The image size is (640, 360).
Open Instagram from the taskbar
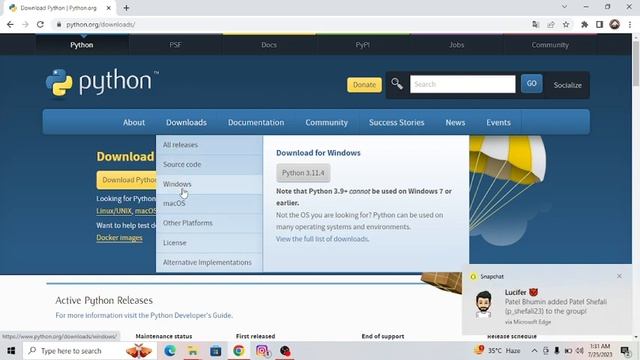click(x=262, y=351)
